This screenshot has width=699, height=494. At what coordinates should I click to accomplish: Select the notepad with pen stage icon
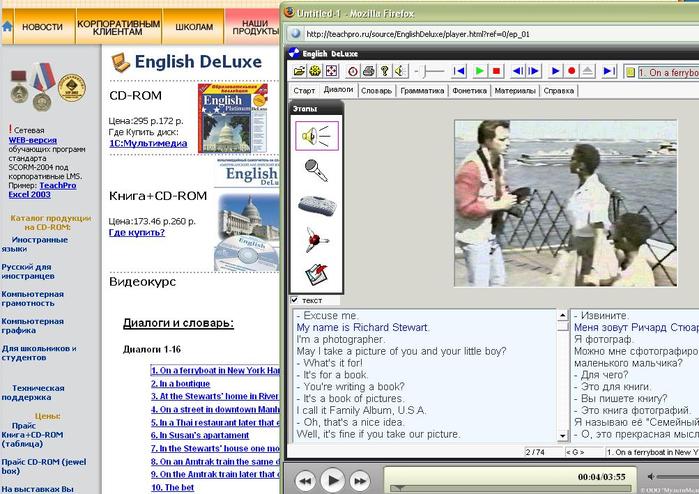316,274
